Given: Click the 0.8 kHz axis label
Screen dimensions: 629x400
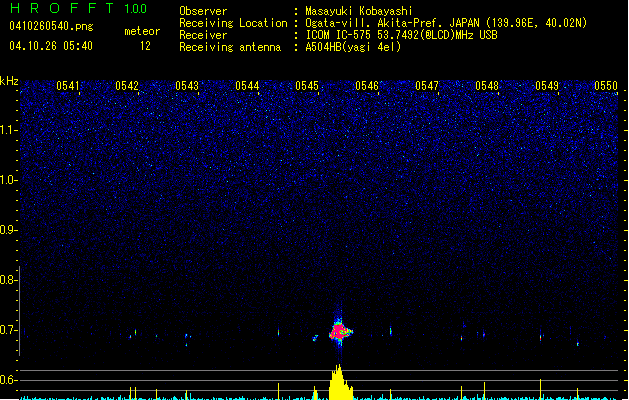Looking at the screenshot, I should (8, 280).
